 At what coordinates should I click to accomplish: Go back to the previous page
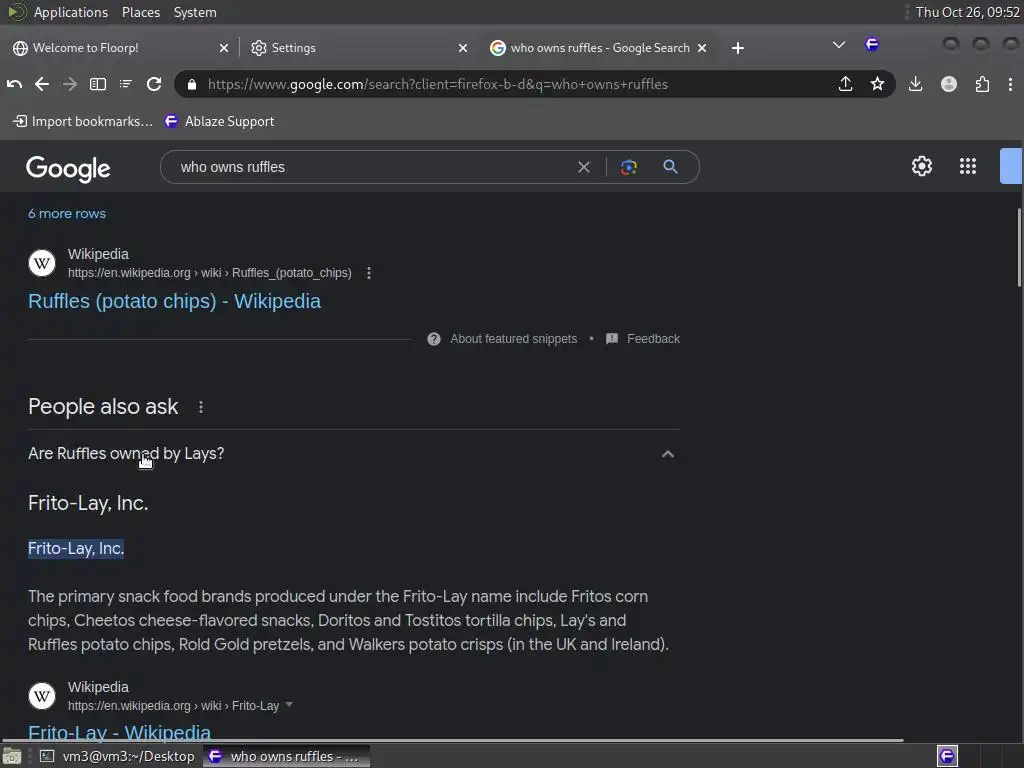[42, 84]
